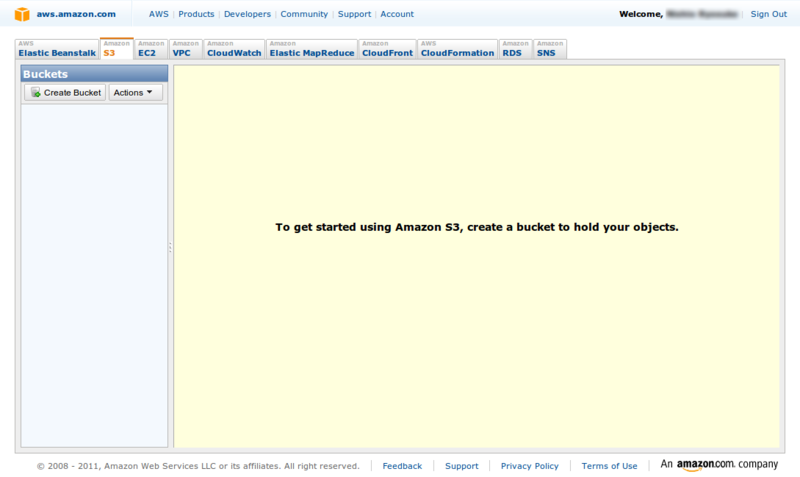Switch to the CloudFront tab

(387, 49)
